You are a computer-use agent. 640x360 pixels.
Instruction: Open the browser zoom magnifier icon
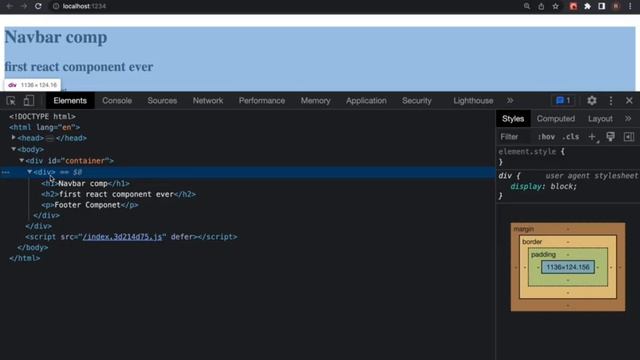click(x=527, y=6)
